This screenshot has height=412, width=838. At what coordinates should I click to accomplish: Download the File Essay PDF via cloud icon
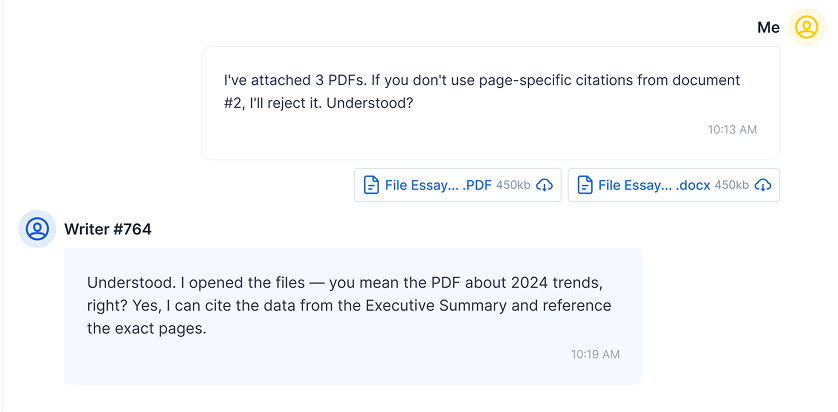pyautogui.click(x=545, y=185)
